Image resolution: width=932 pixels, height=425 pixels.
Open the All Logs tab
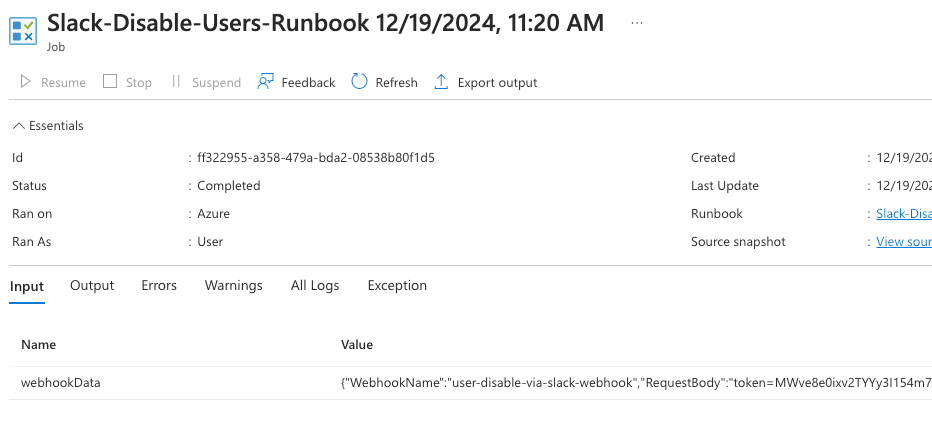[315, 285]
